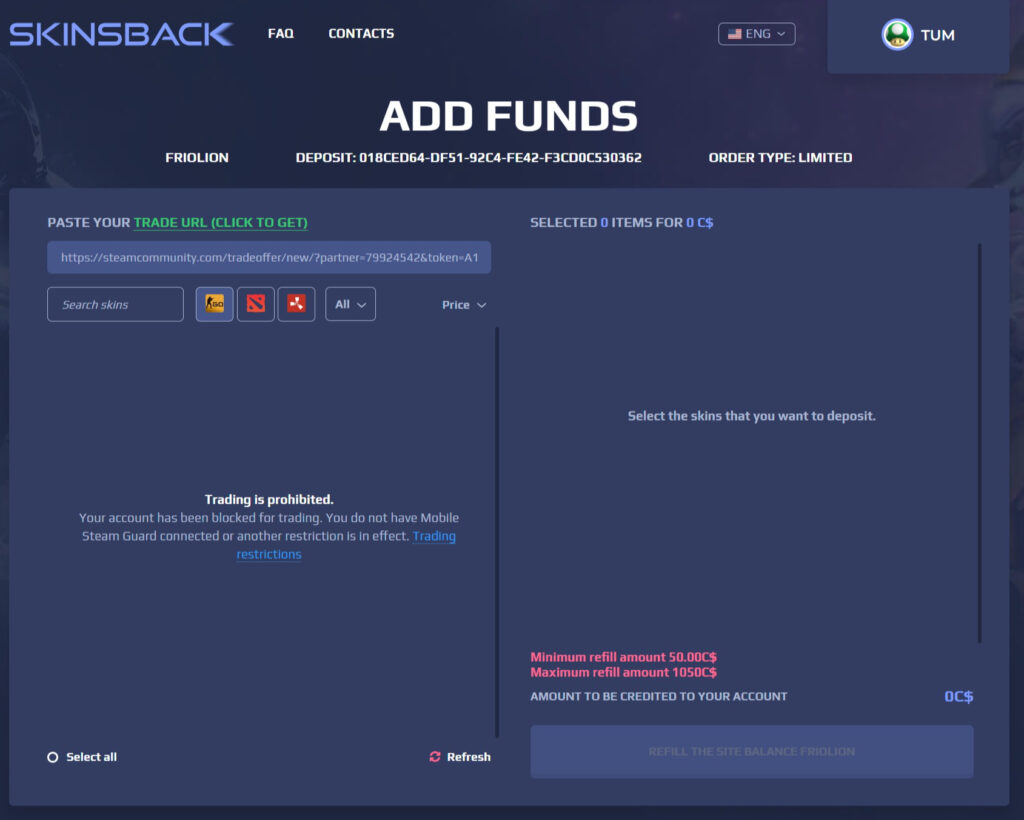Click the TUM username
Image resolution: width=1024 pixels, height=820 pixels.
[937, 35]
